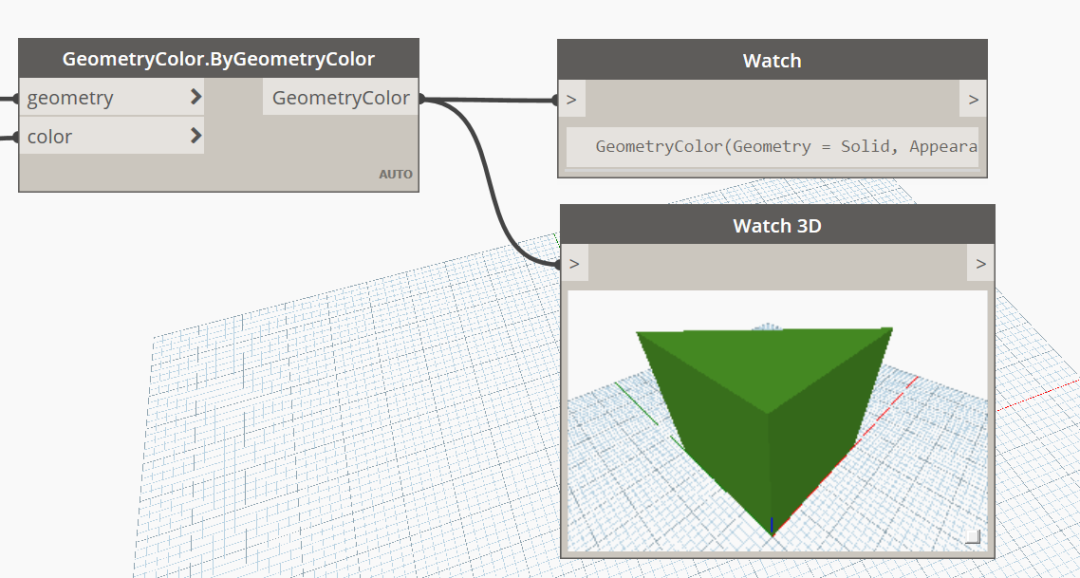The image size is (1080, 578).
Task: Open the AUTO lacing indicator
Action: click(x=395, y=174)
